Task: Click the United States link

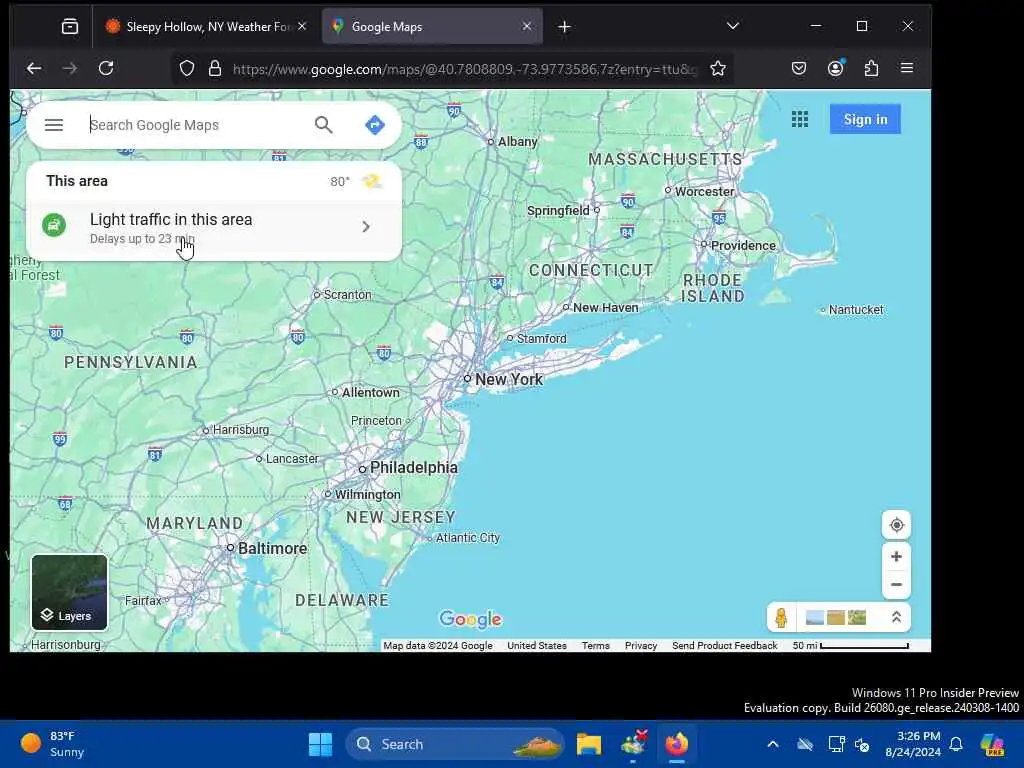Action: coord(537,645)
